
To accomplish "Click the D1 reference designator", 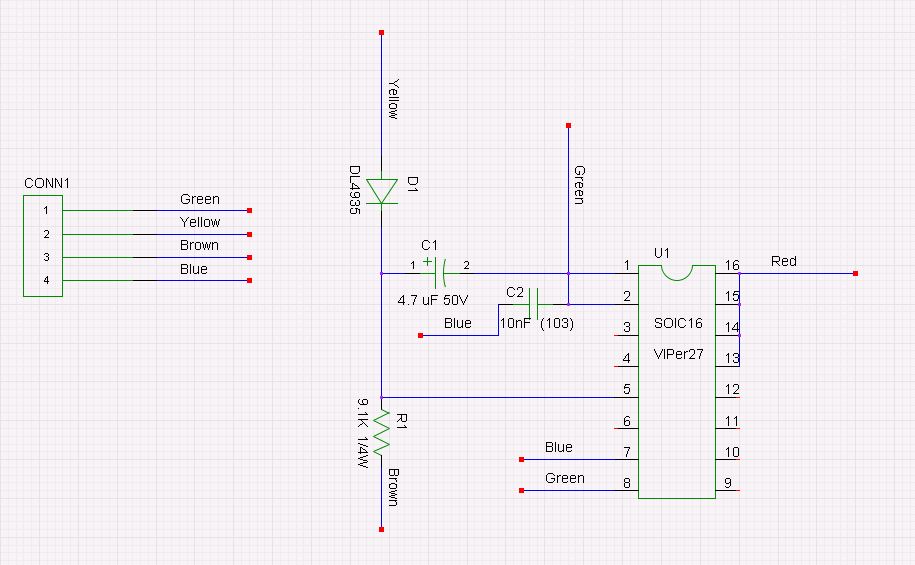I will coord(412,184).
